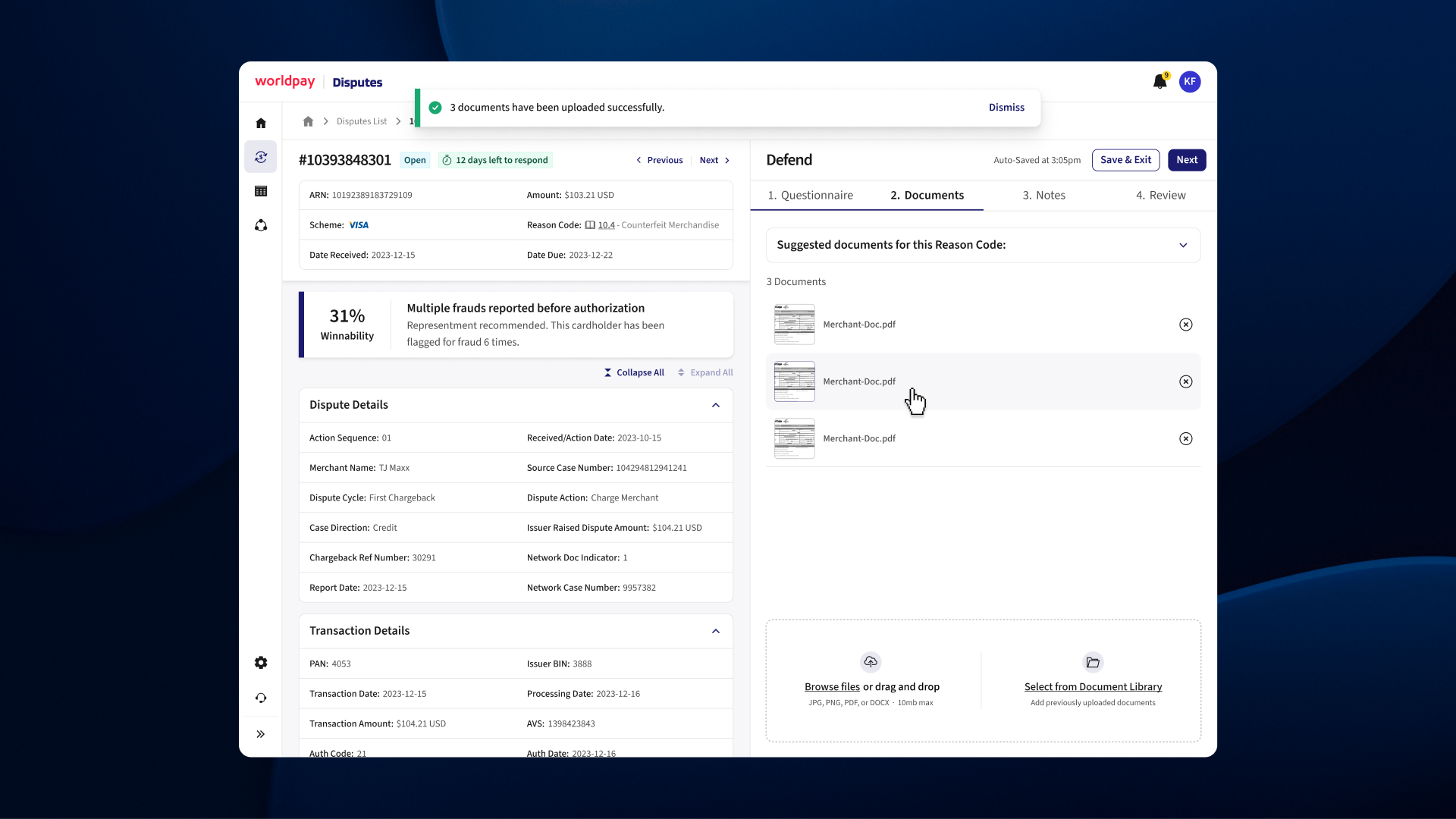The width and height of the screenshot is (1456, 819).
Task: Click Amount value $103.21 USD
Action: [x=589, y=195]
